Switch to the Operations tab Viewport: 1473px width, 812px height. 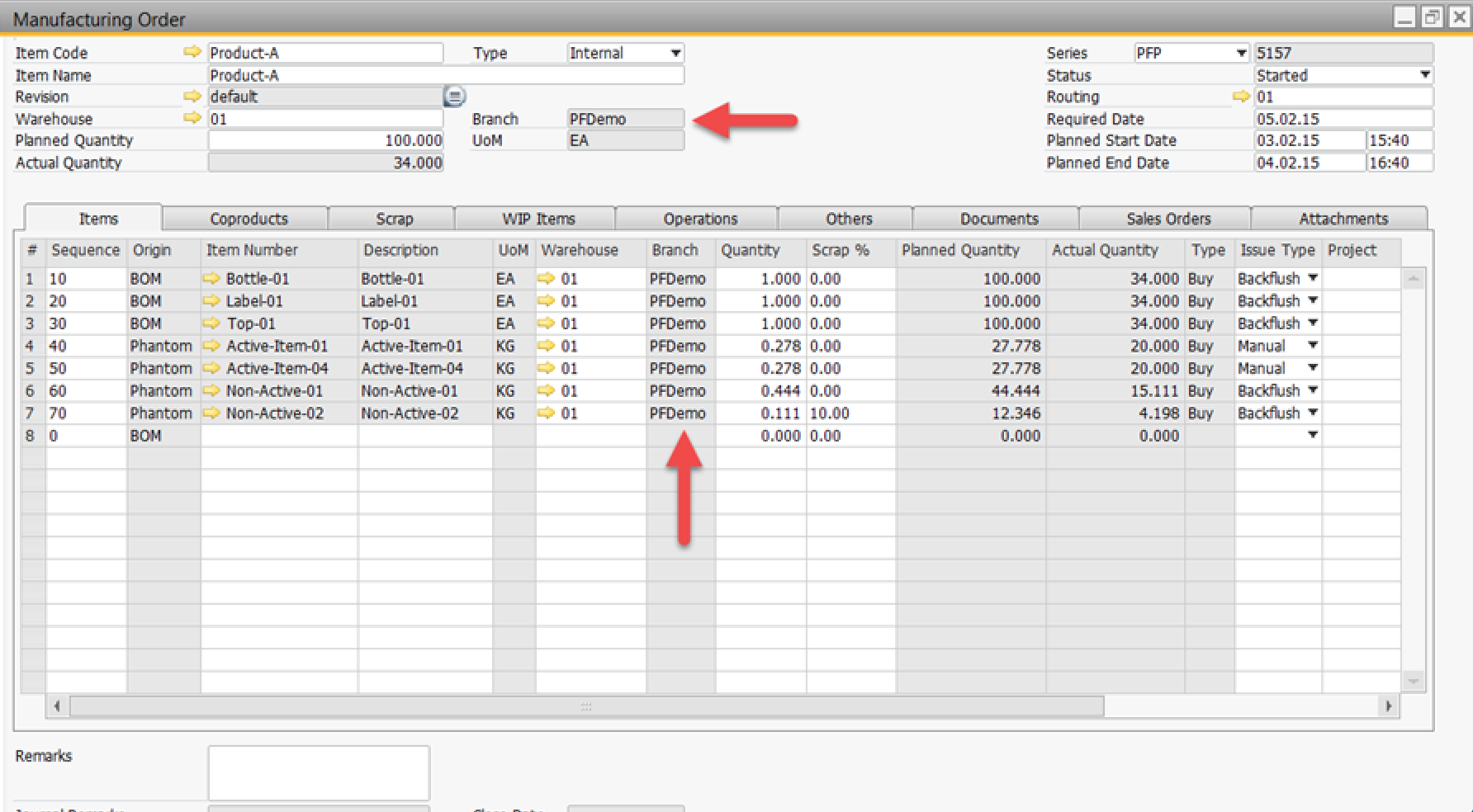(x=700, y=219)
